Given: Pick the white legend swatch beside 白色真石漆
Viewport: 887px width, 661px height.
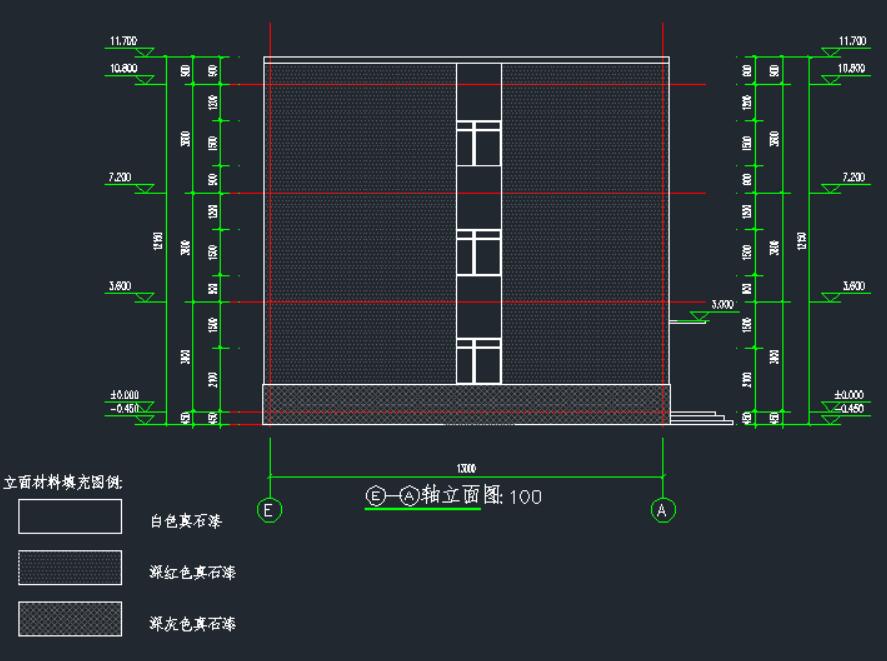Looking at the screenshot, I should coord(70,516).
